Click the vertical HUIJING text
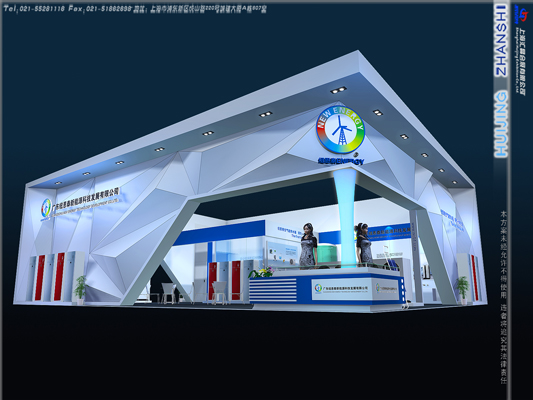Viewport: 533px width, 400px height. [501, 124]
